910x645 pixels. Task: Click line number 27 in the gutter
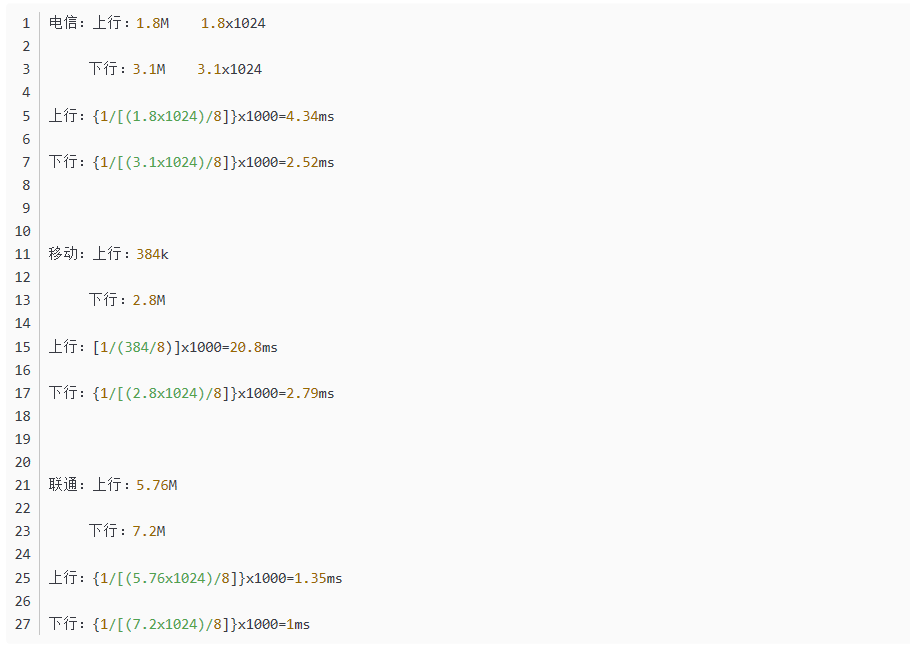[x=22, y=624]
